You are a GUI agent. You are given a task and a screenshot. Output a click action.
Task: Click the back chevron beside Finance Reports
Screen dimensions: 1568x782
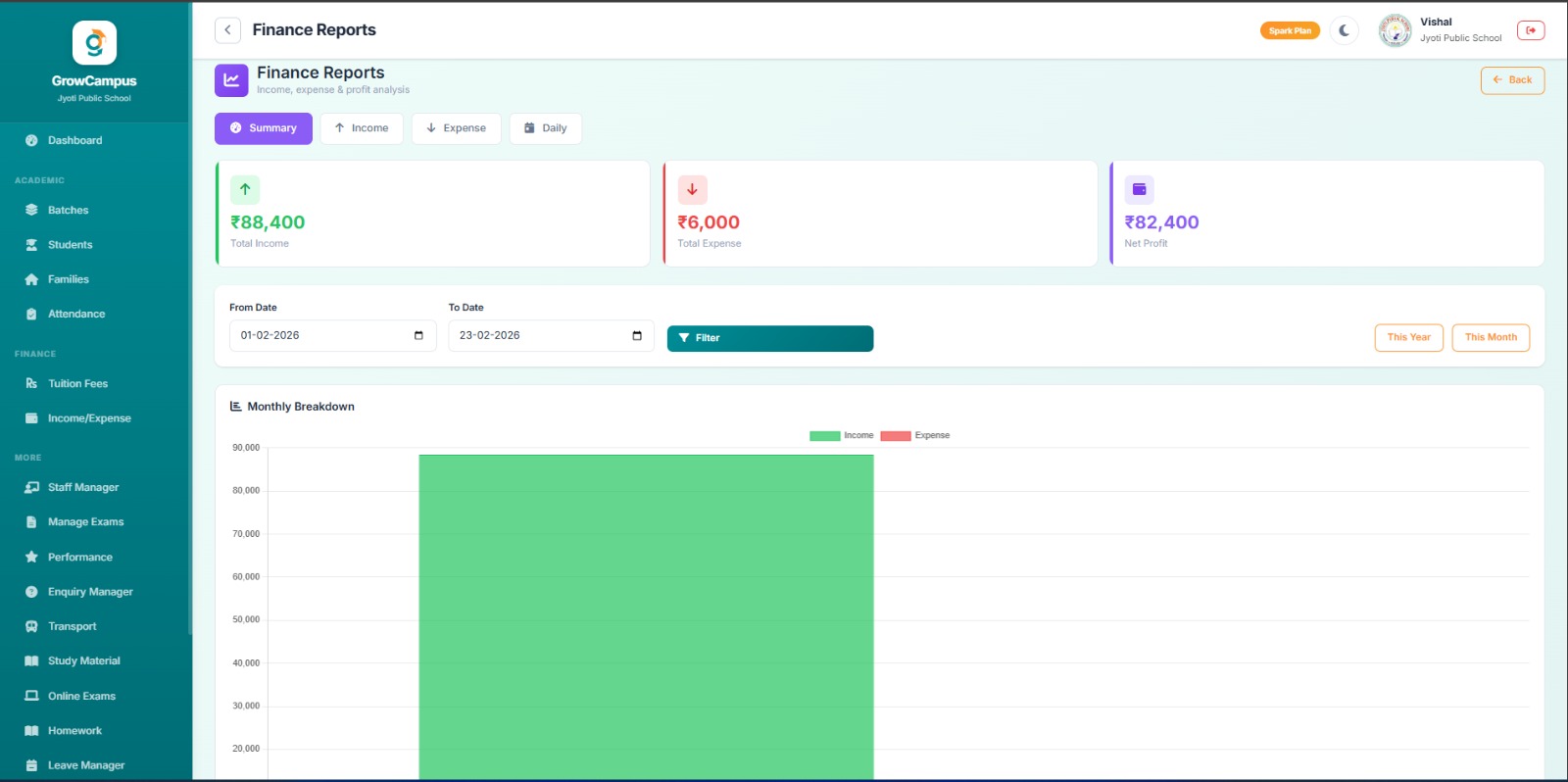click(x=227, y=30)
